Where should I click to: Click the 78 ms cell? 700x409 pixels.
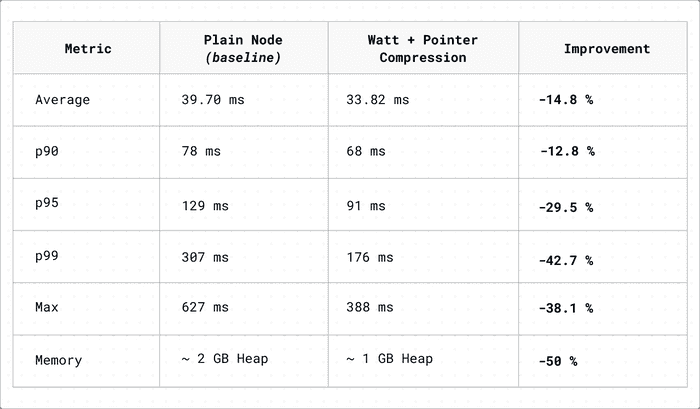201,152
